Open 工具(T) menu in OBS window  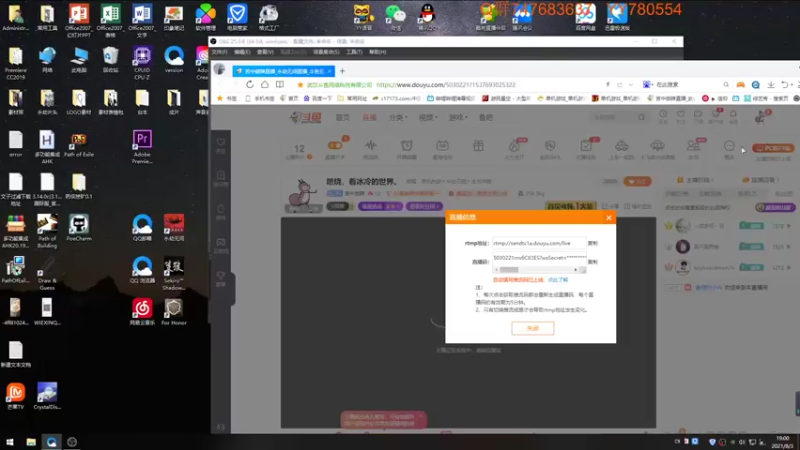[354, 52]
